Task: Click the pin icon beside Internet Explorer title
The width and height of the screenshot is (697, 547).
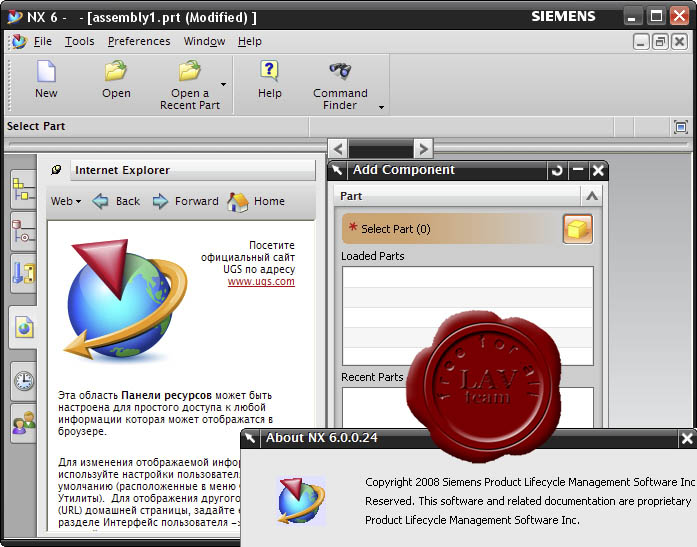Action: [56, 170]
